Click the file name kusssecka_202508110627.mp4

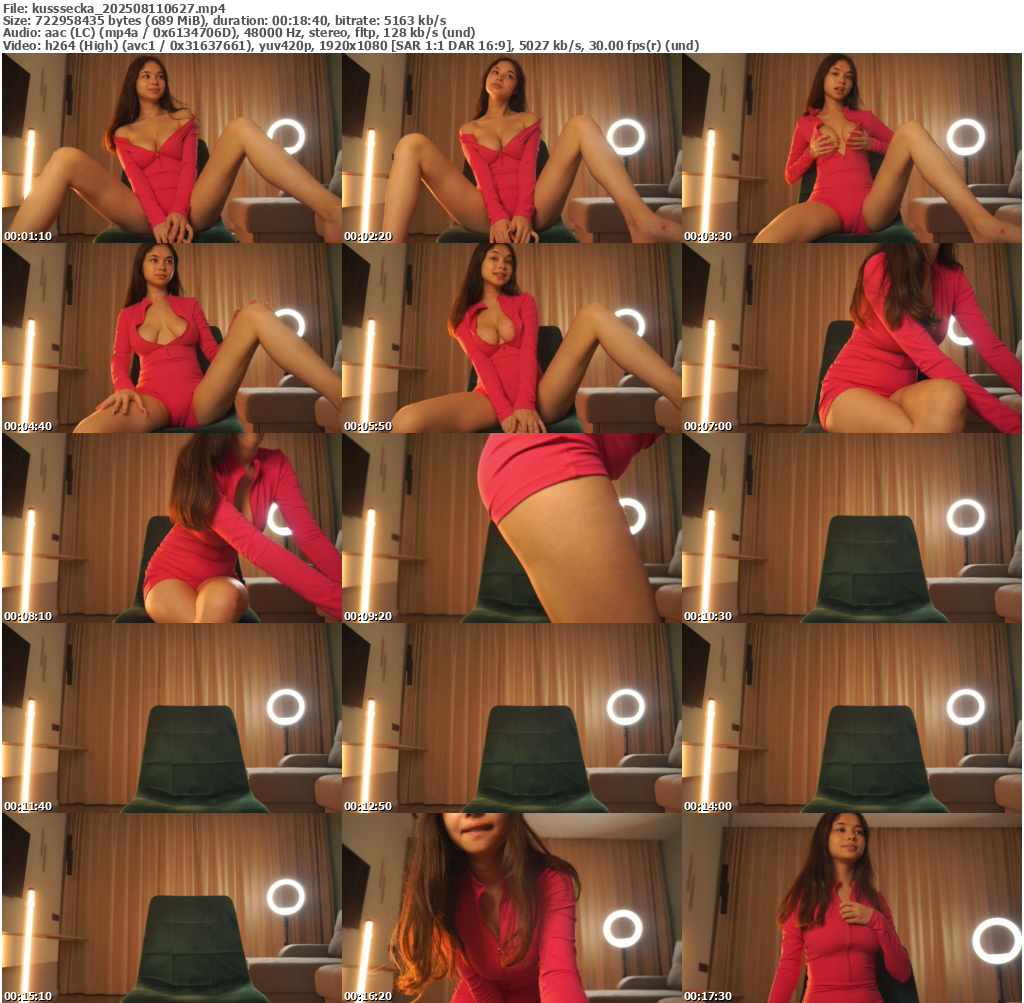[129, 8]
